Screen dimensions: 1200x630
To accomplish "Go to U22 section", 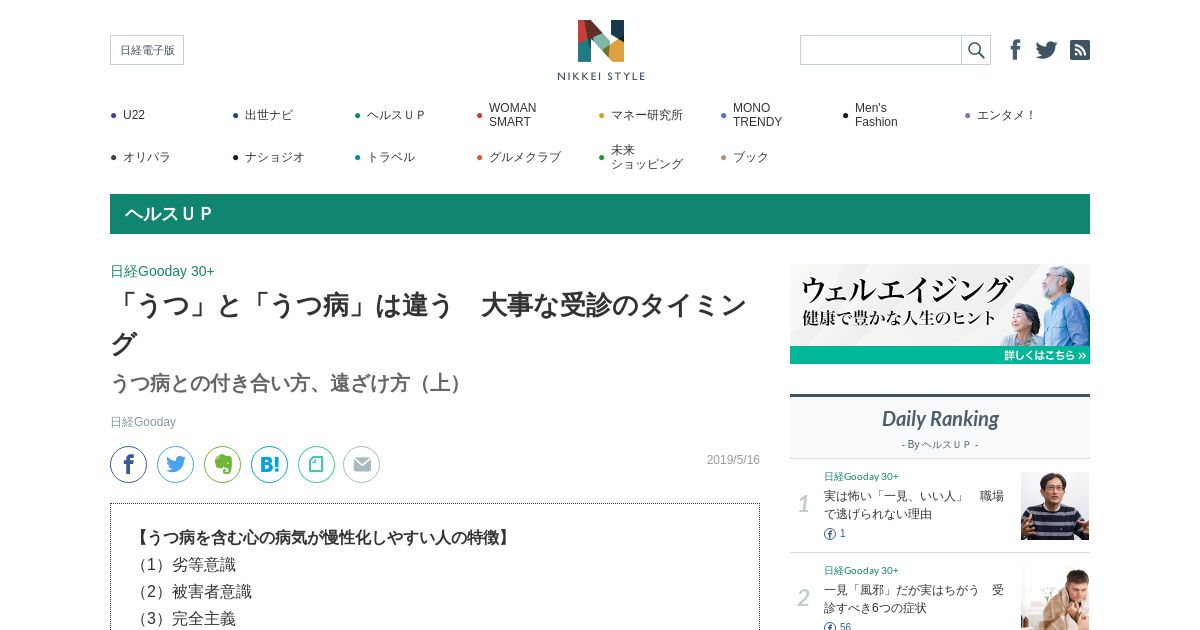I will point(134,115).
